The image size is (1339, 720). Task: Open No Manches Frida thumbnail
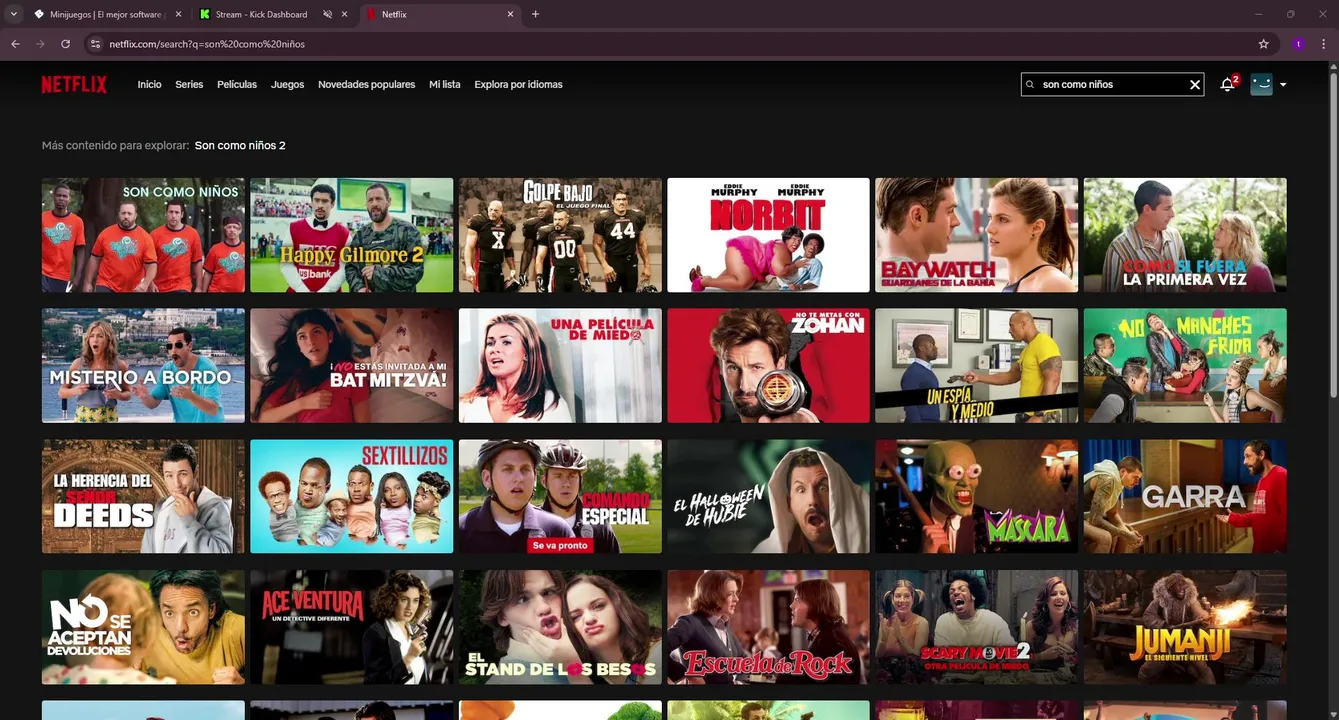(x=1185, y=365)
